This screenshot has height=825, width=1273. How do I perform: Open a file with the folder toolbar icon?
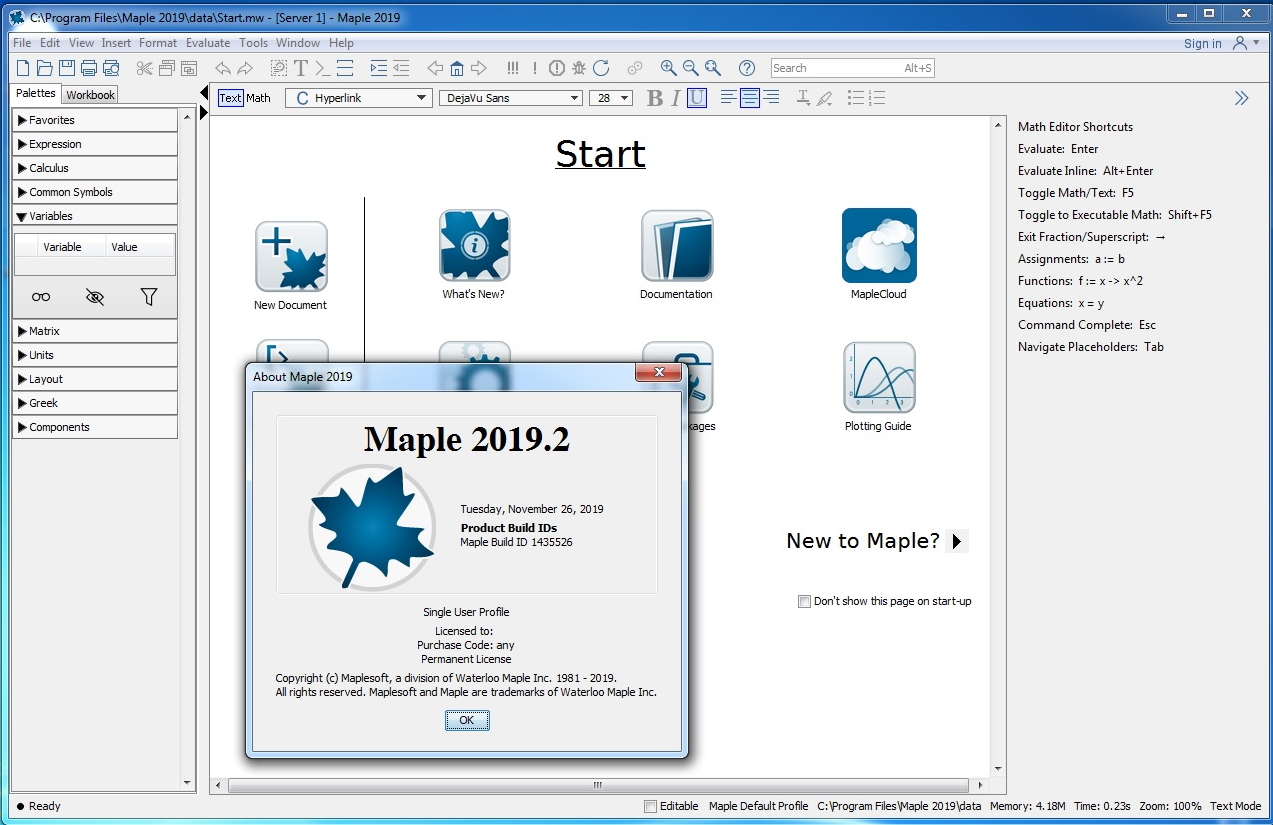[x=45, y=68]
